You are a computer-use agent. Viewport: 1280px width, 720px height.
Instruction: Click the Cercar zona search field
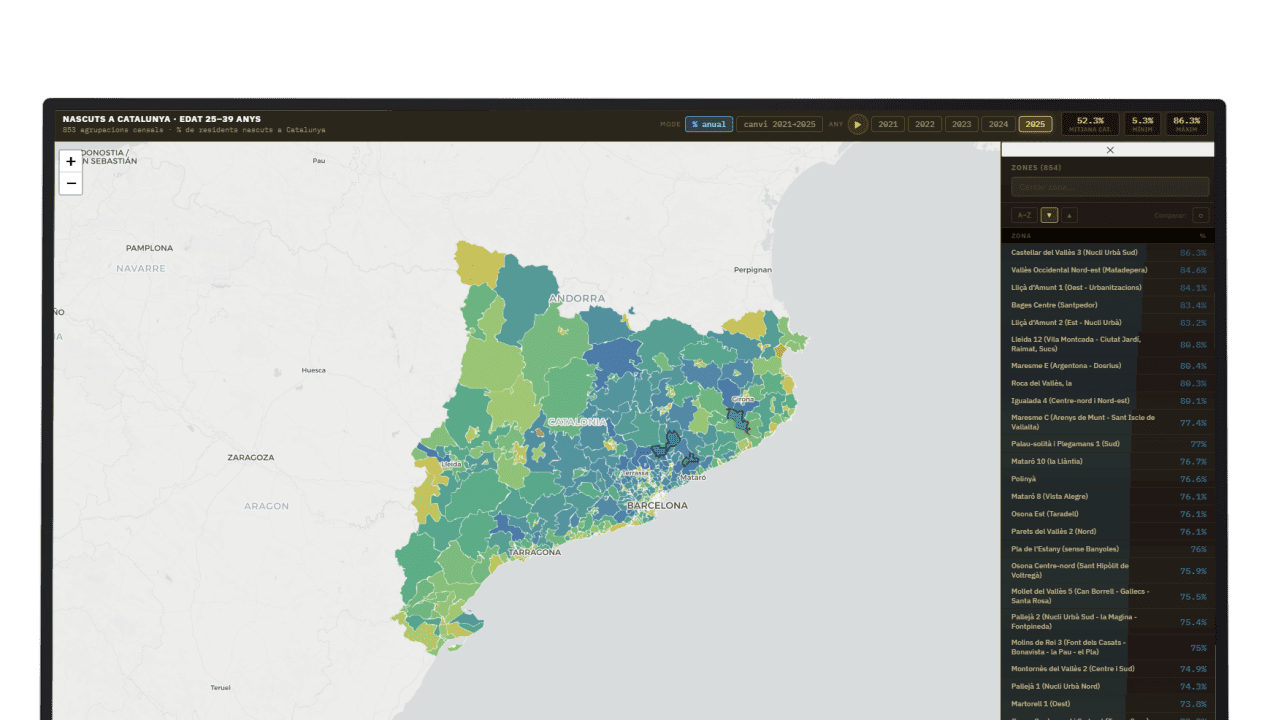[1109, 186]
